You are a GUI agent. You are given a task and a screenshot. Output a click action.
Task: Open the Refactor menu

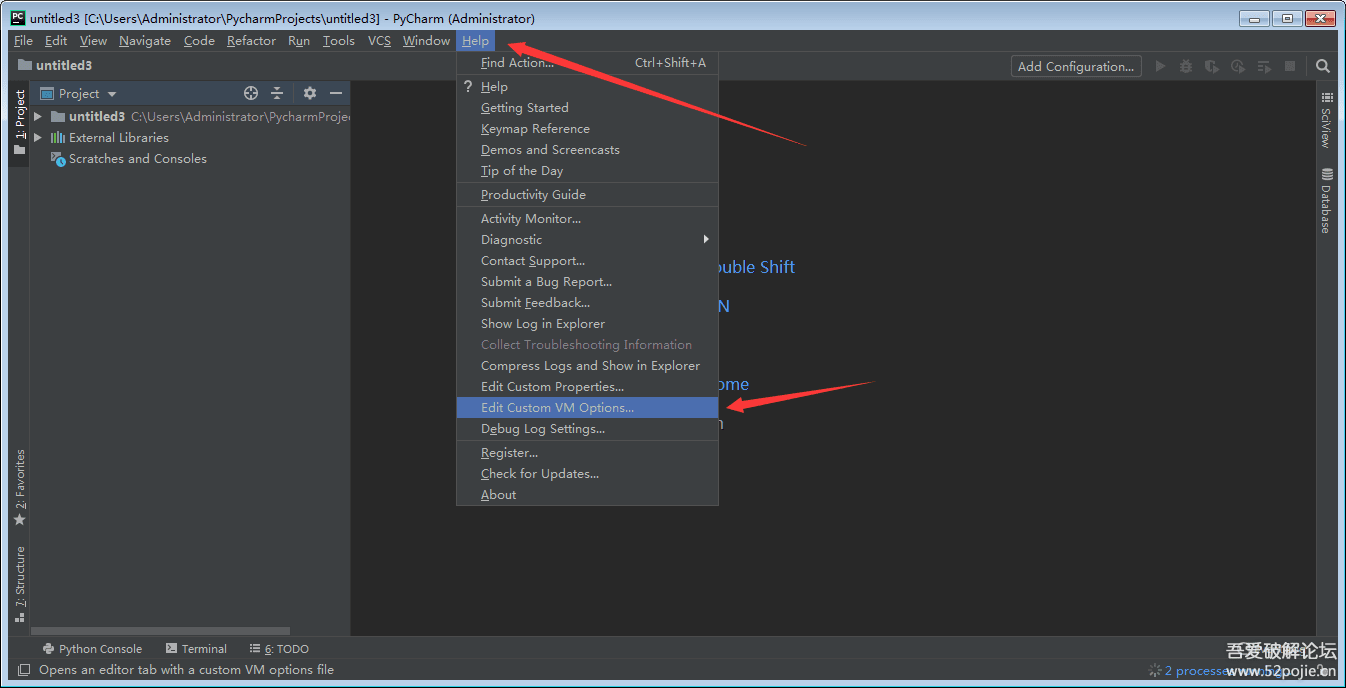(251, 41)
